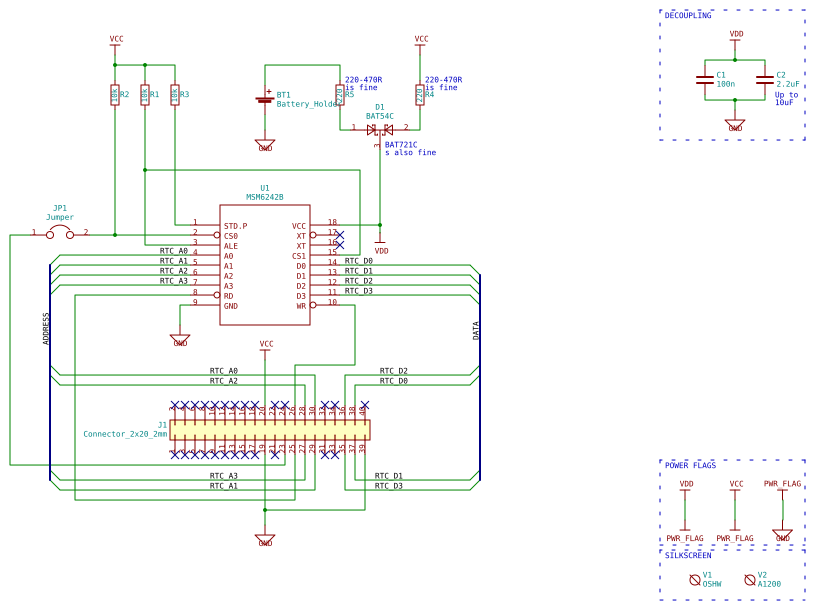Select the ADDRESS bus label
The width and height of the screenshot is (815, 610).
click(46, 328)
